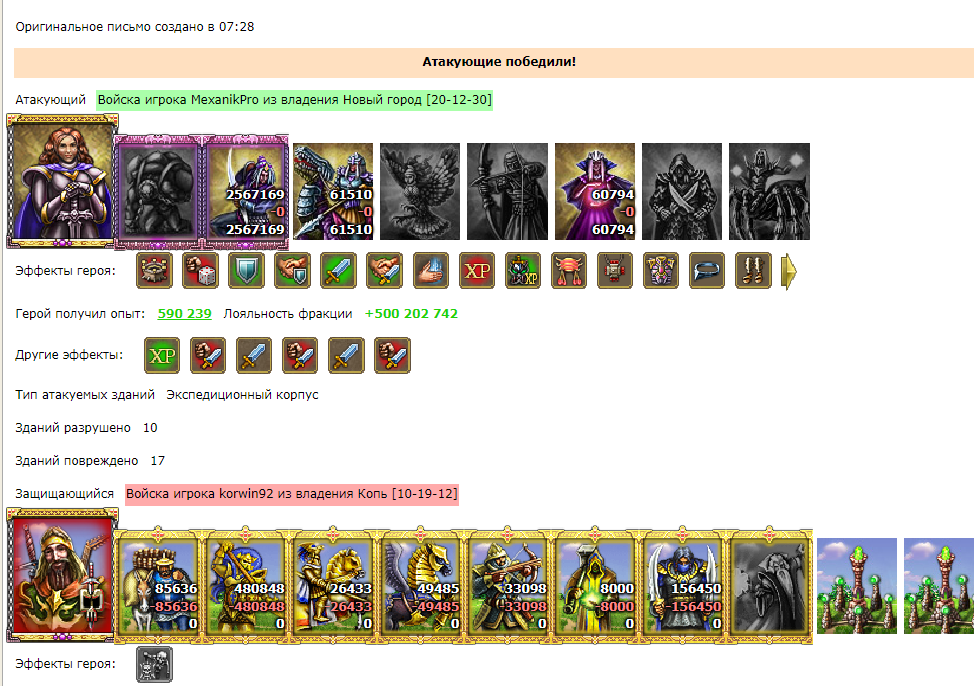974x686 pixels.
Task: Click the red XP hero effect icon
Action: click(477, 271)
